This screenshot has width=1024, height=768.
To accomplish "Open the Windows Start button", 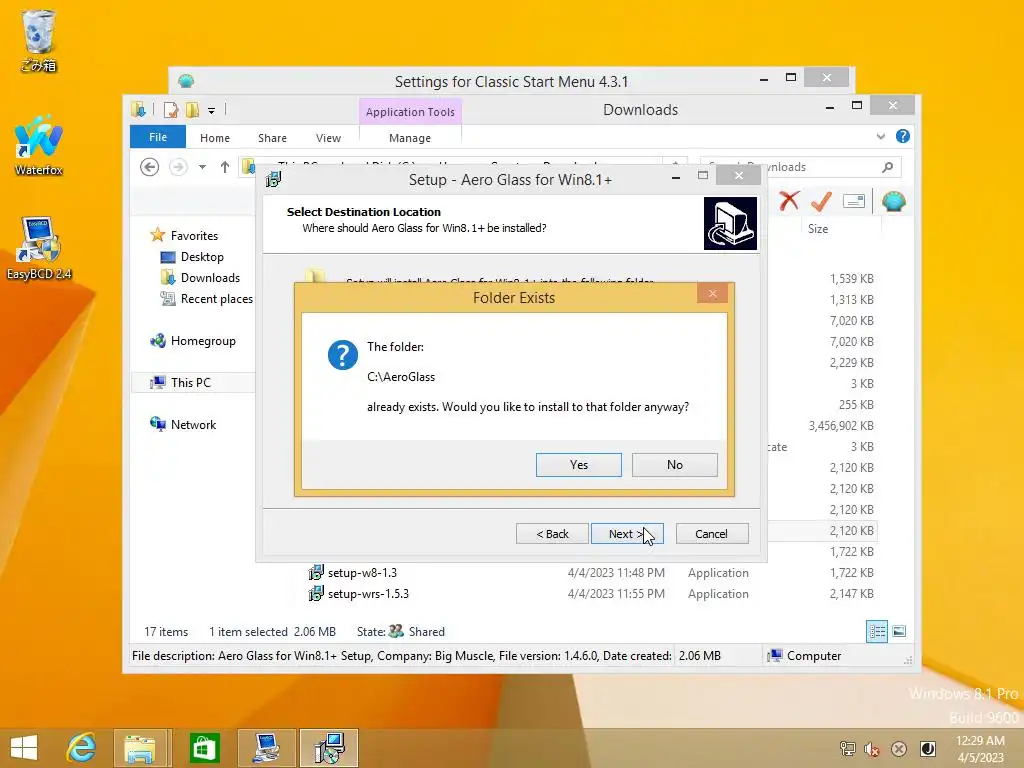I will (24, 748).
